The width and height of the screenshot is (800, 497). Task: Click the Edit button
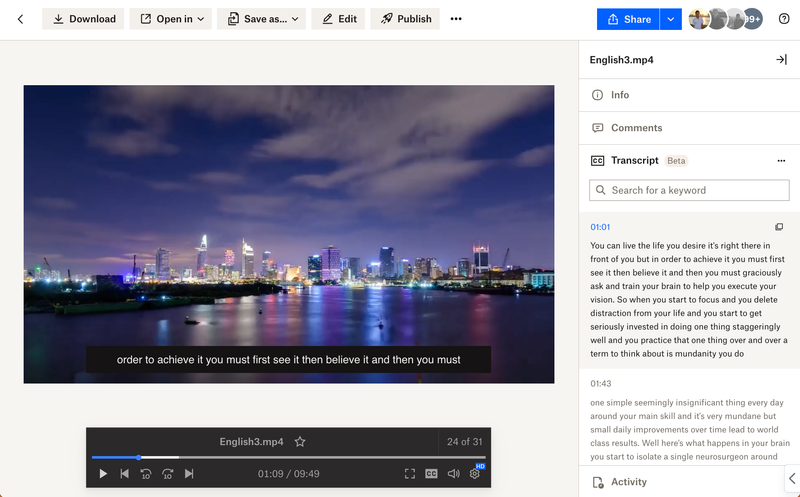click(x=338, y=19)
